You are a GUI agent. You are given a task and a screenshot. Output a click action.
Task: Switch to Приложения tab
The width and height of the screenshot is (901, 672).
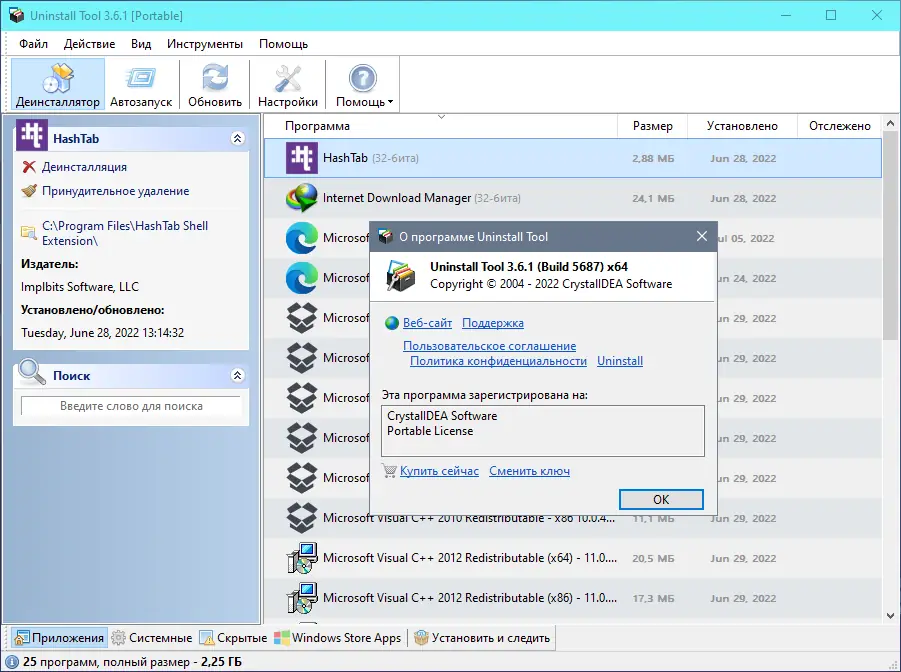pyautogui.click(x=60, y=638)
